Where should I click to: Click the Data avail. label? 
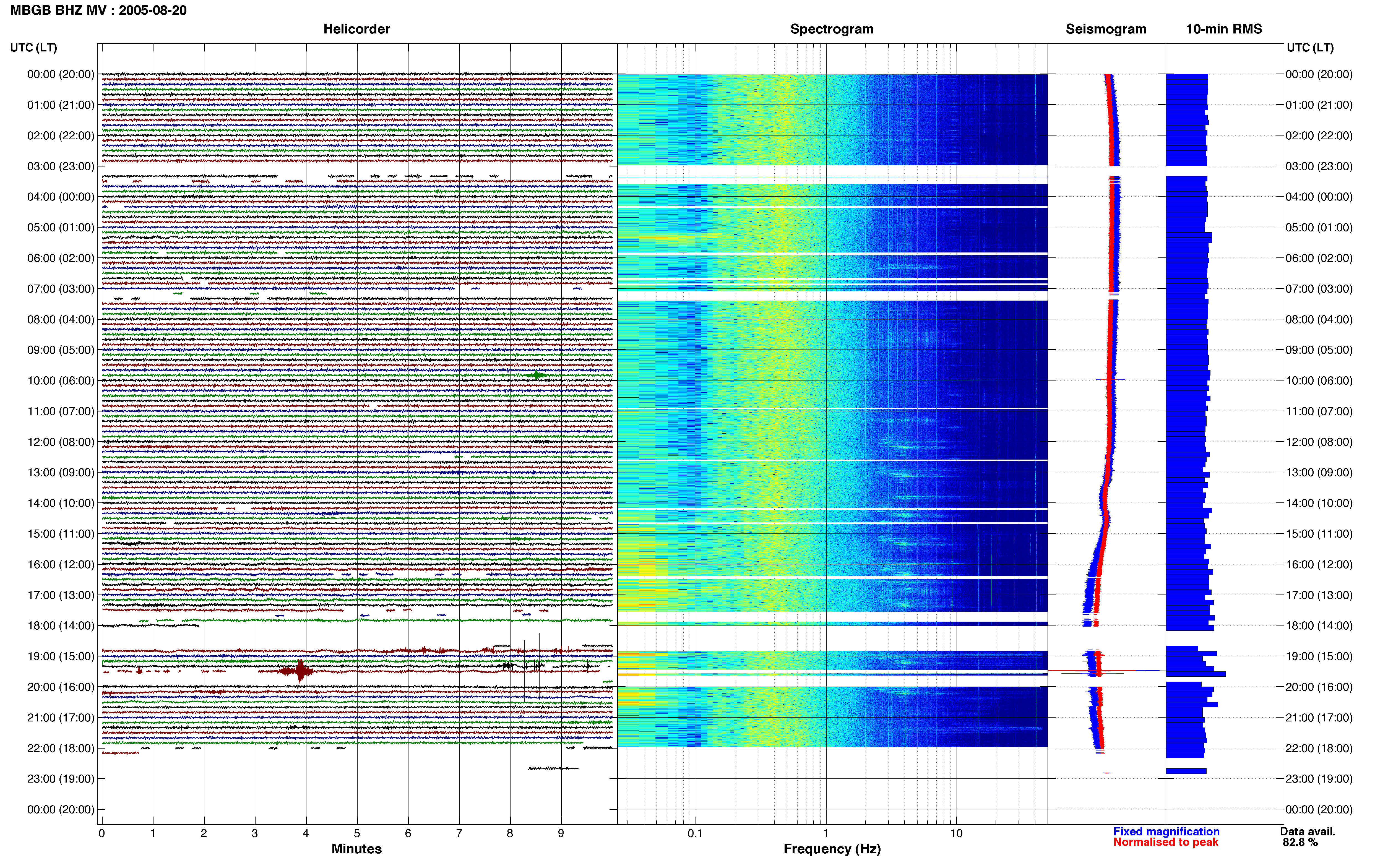click(1308, 832)
